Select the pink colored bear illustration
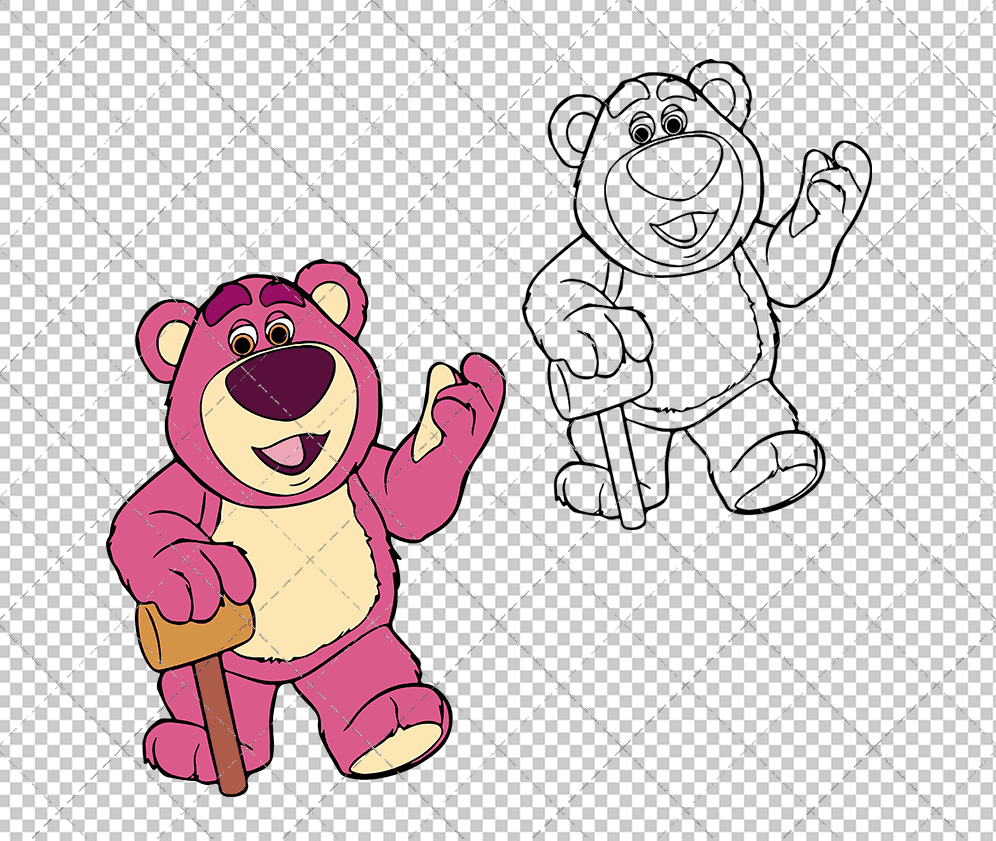Screen dimensions: 996x841 click(x=306, y=527)
